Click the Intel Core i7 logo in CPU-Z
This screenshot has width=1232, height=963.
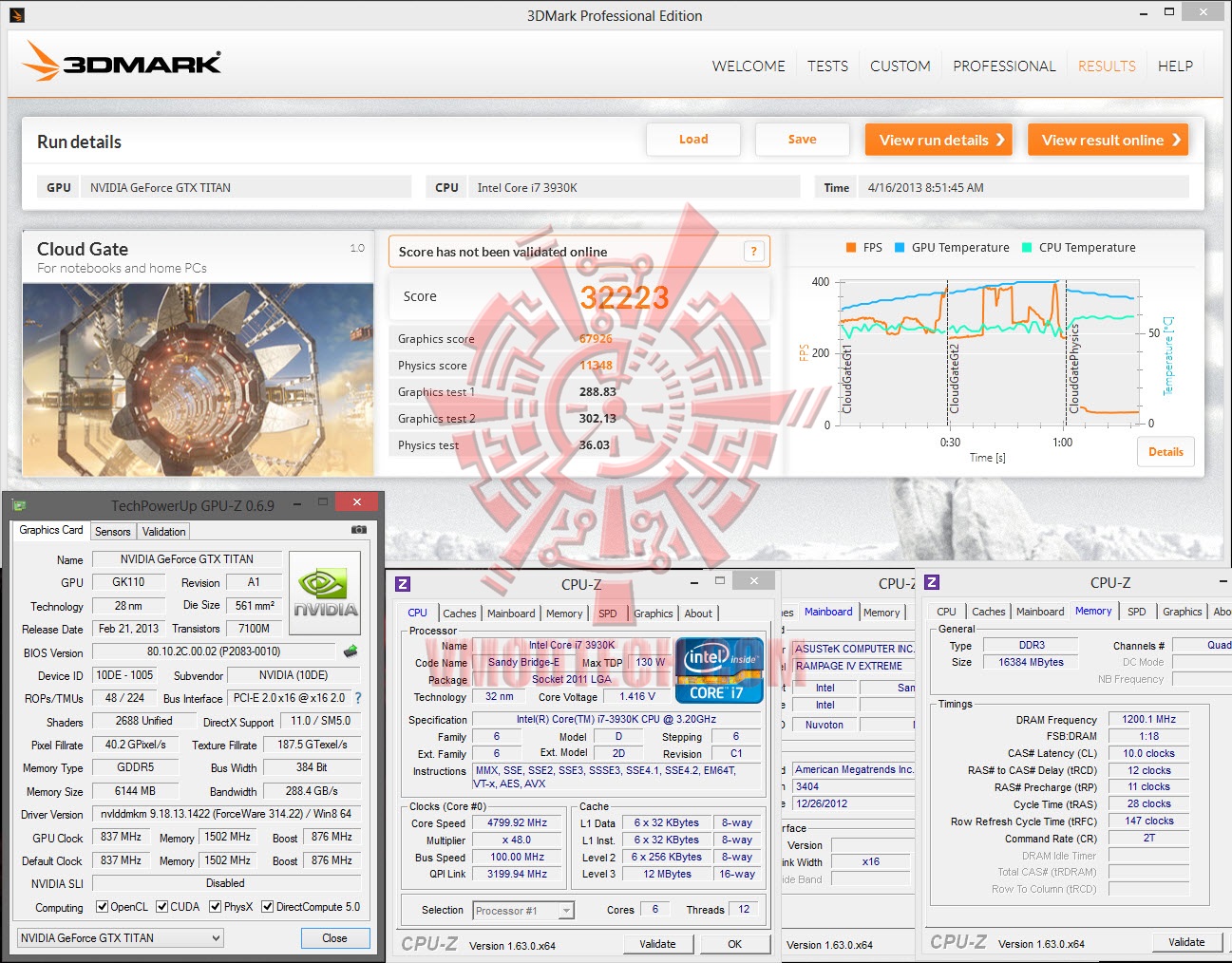pyautogui.click(x=719, y=670)
